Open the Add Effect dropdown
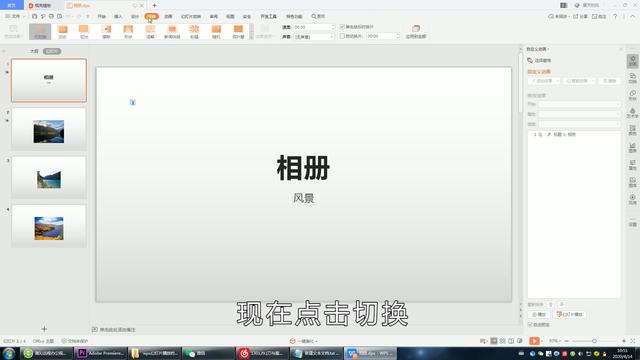The image size is (640, 360). (544, 81)
